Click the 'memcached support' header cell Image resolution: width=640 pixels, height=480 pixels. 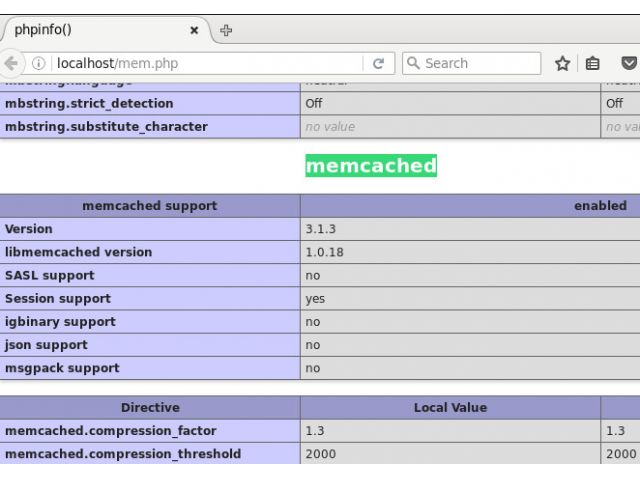coord(150,206)
